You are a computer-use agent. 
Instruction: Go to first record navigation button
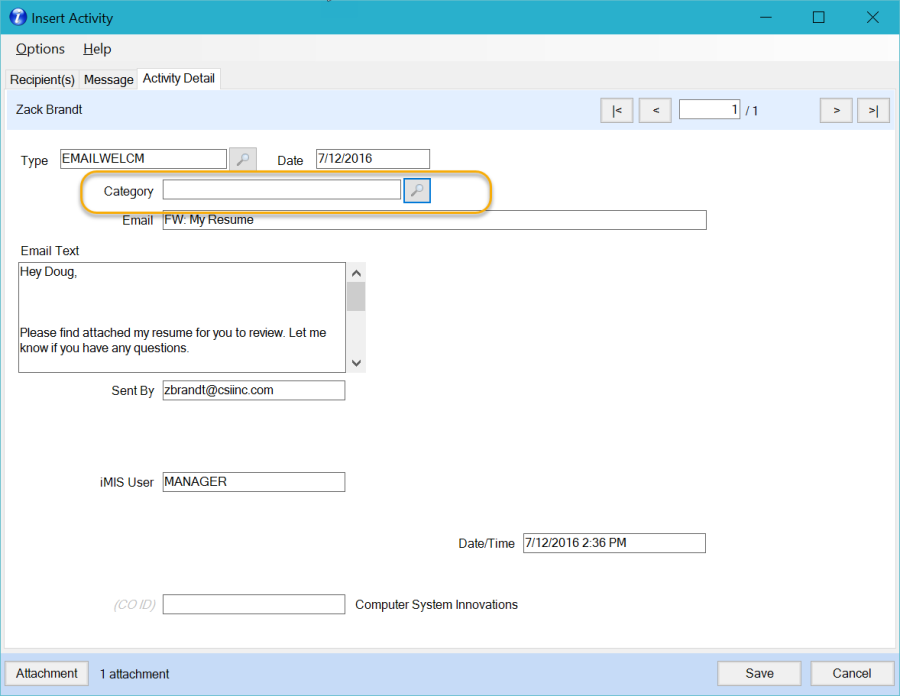click(x=616, y=111)
